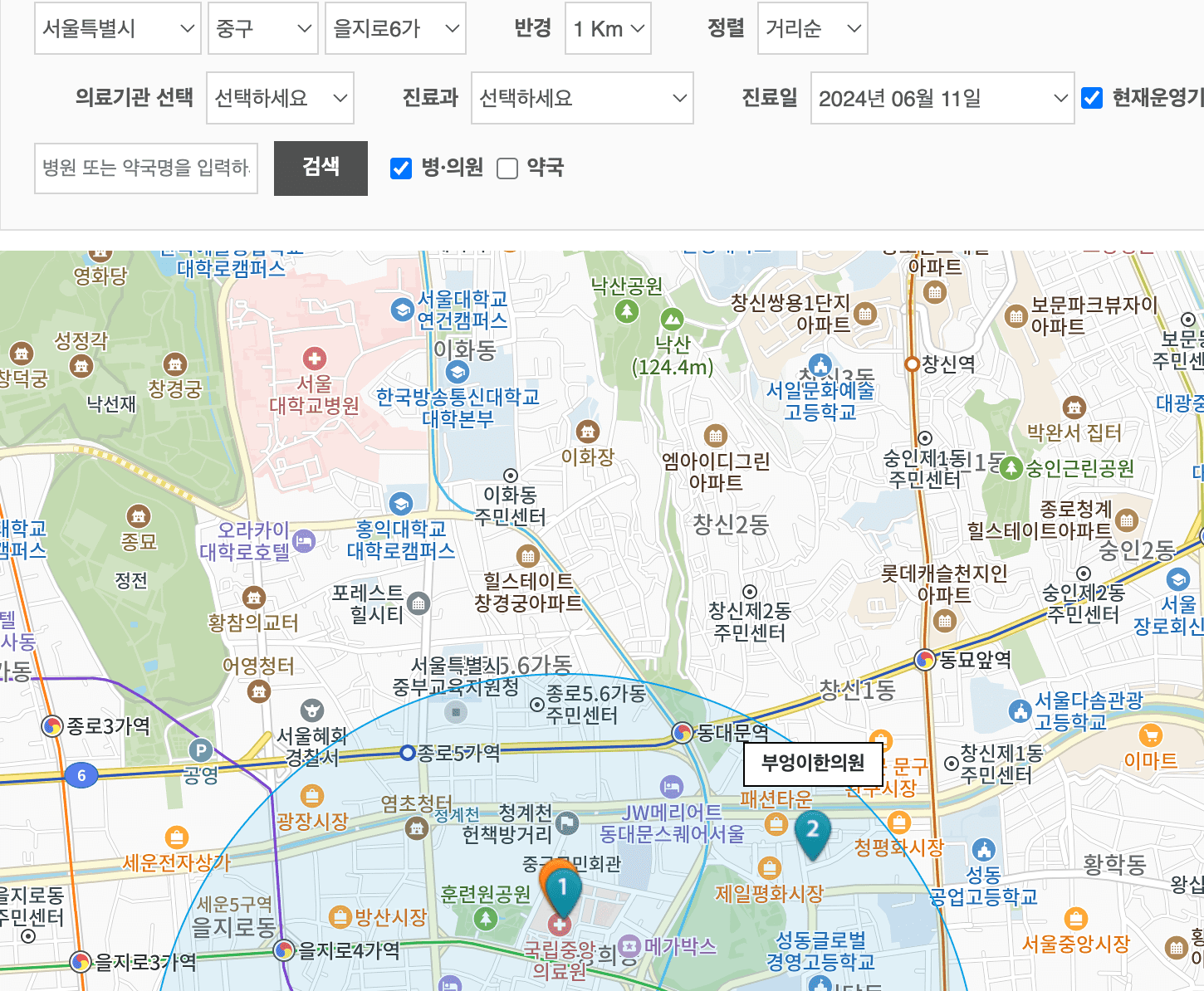The image size is (1204, 991).
Task: Click the 서울대학교병원 red cross icon
Action: (x=314, y=359)
